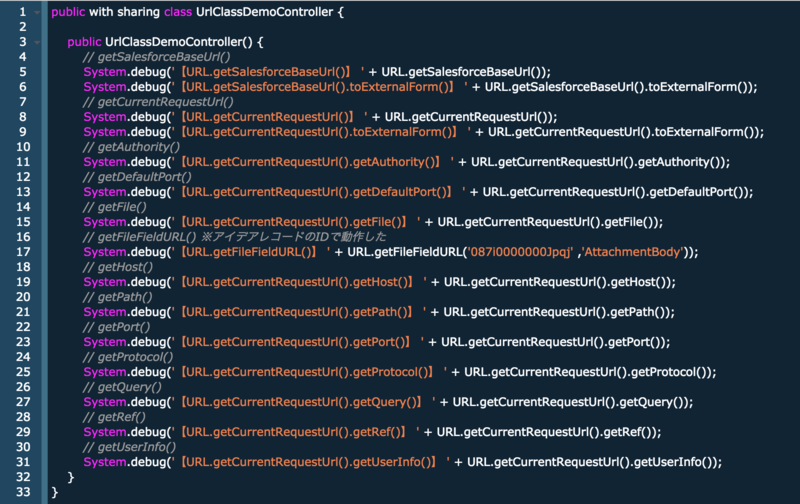Click 'URL.getCurrentRequestUrl());' on line 8
This screenshot has width=800, height=504.
click(x=471, y=117)
